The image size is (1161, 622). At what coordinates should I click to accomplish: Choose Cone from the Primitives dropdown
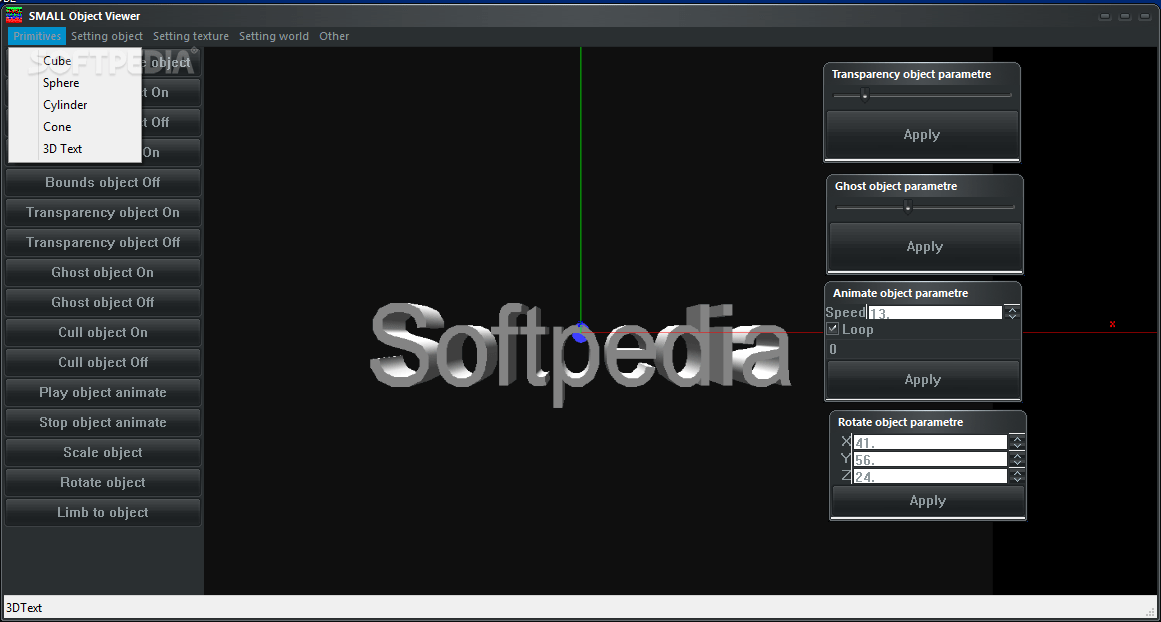(x=74, y=127)
